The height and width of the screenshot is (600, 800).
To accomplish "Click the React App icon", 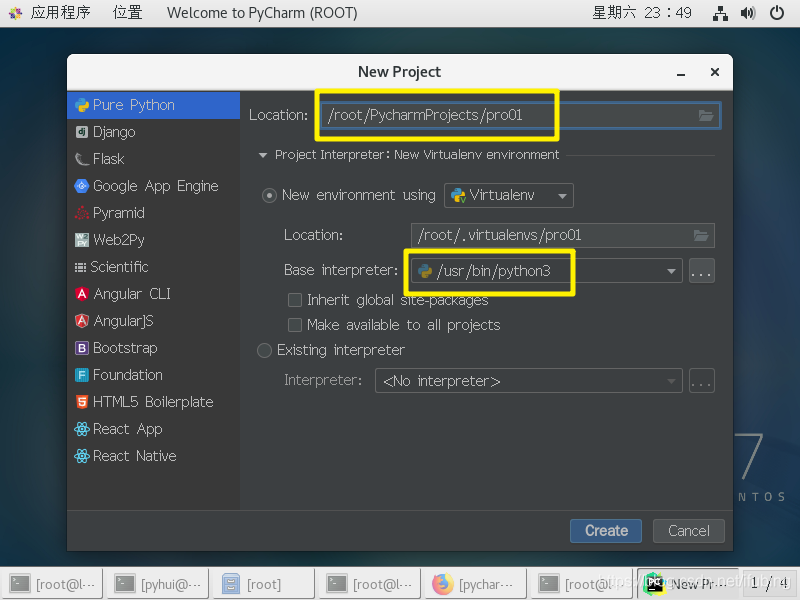I will tap(82, 429).
